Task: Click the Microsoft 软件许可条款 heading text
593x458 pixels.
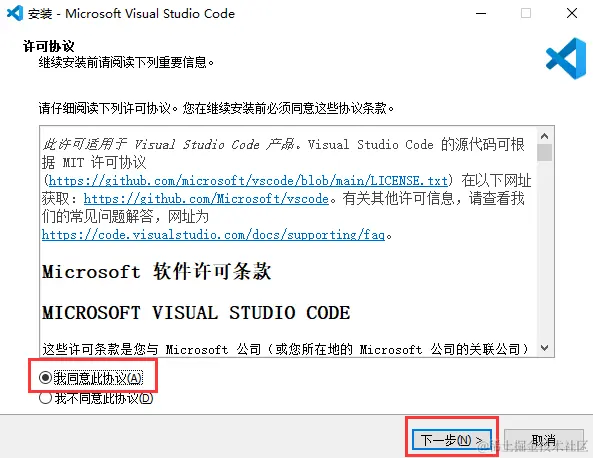Action: tap(156, 272)
